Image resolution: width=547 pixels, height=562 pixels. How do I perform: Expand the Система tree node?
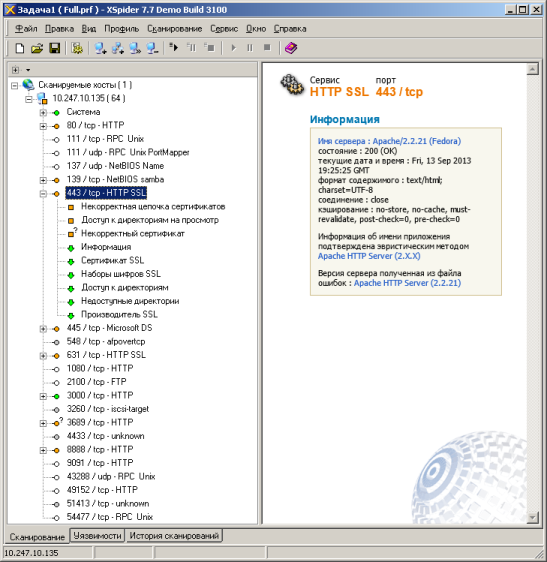pyautogui.click(x=43, y=113)
